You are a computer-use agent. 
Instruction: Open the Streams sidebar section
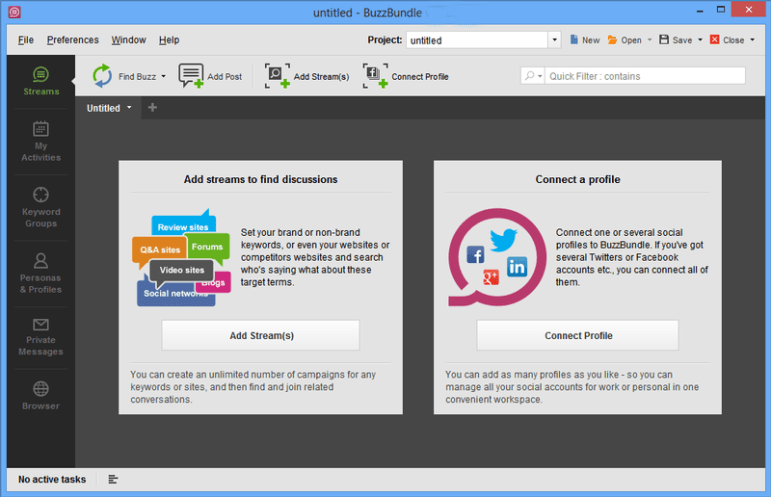pos(41,81)
